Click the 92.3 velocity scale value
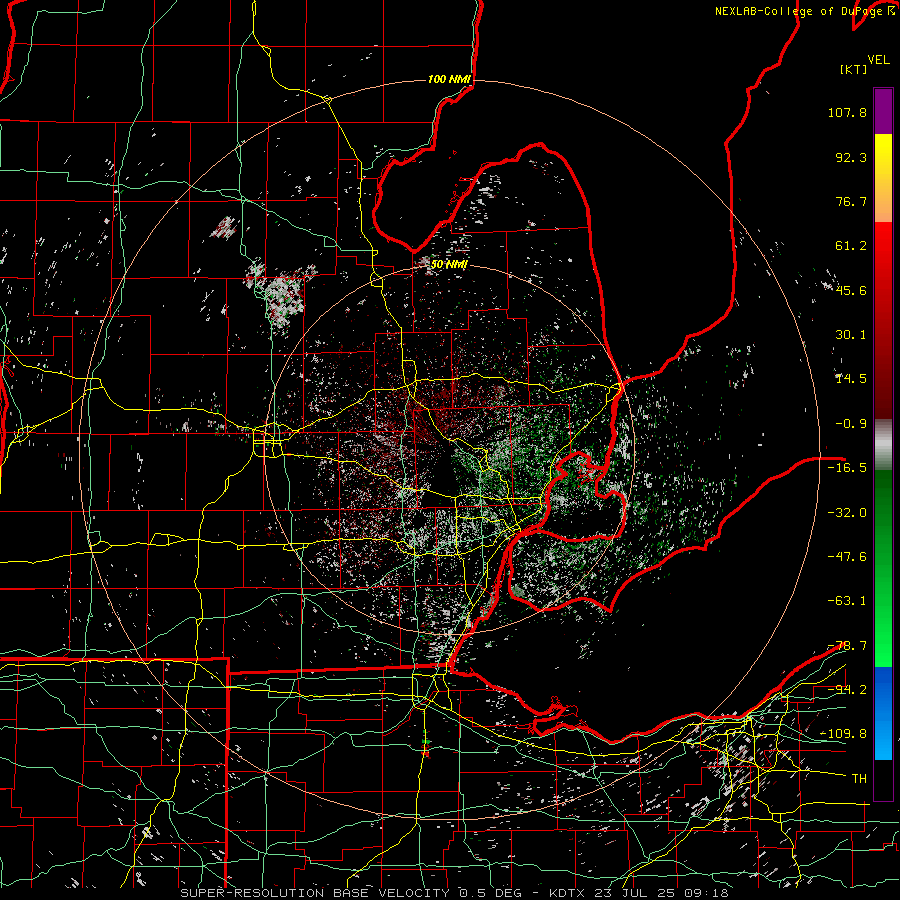This screenshot has height=900, width=900. click(x=851, y=157)
